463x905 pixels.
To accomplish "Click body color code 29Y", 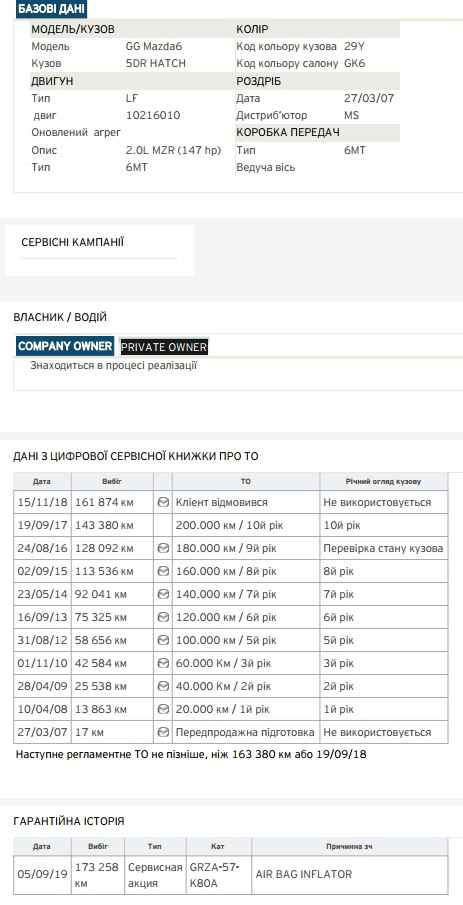I will [354, 47].
